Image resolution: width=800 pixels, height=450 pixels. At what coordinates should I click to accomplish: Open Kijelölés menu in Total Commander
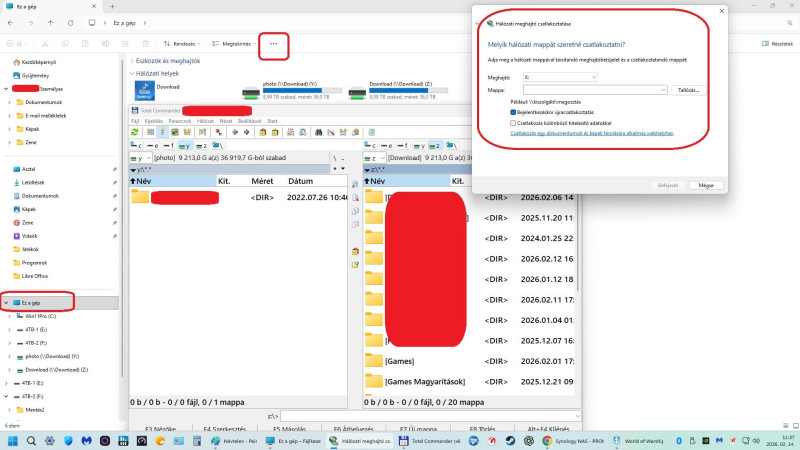pyautogui.click(x=154, y=121)
